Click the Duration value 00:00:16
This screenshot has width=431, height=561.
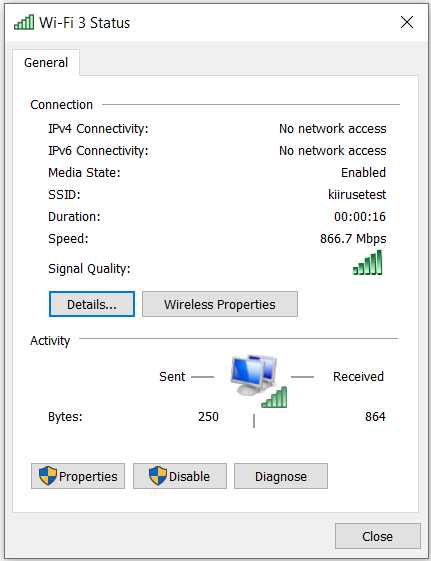click(360, 216)
